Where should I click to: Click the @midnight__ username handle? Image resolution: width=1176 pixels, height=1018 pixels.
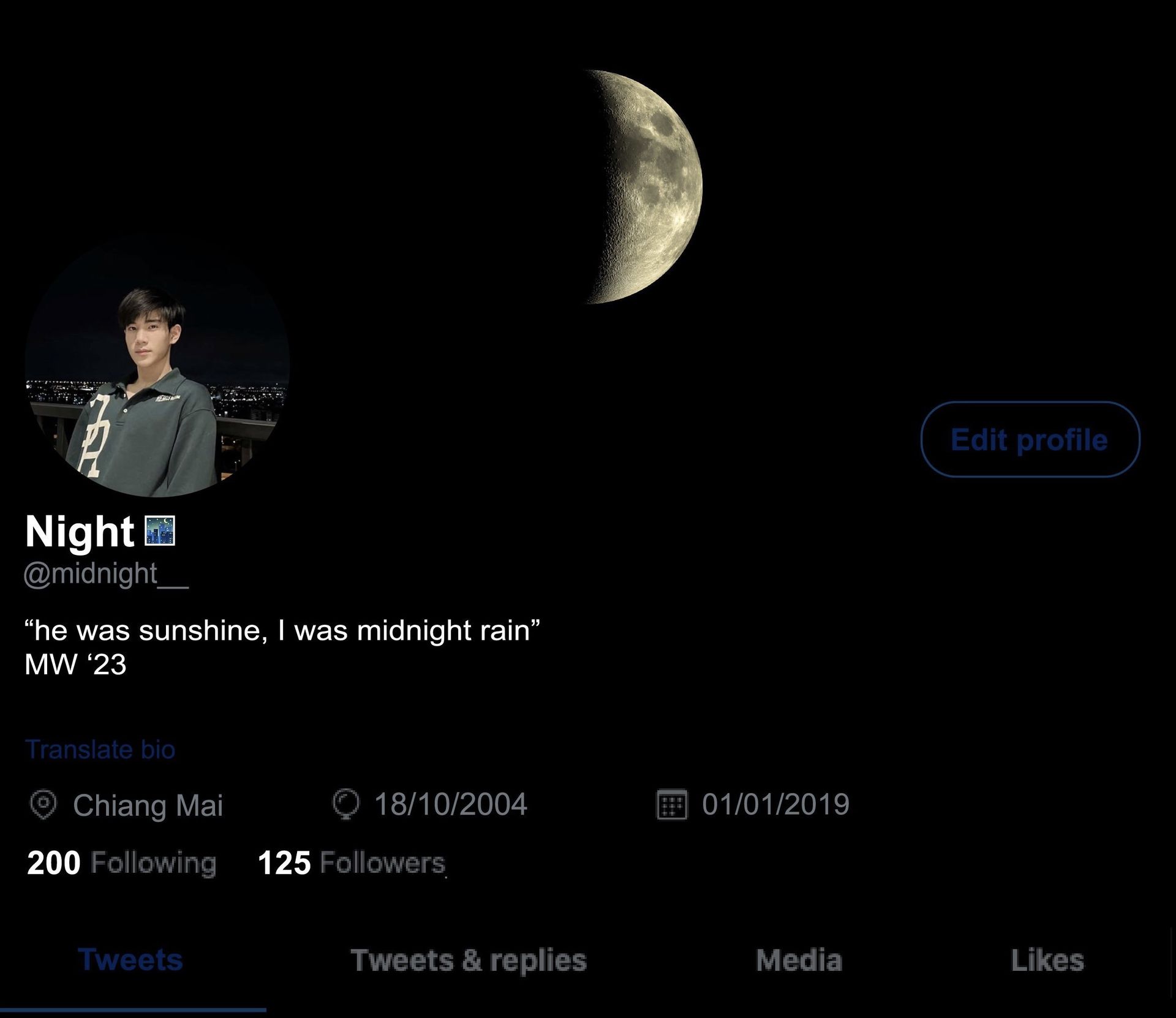[x=107, y=575]
